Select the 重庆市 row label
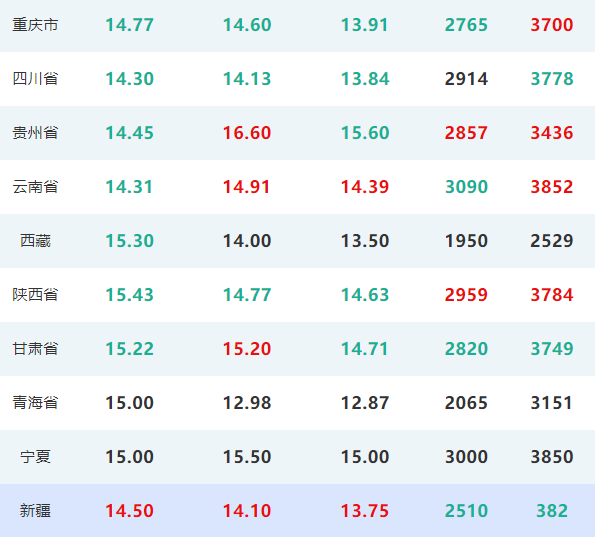This screenshot has height=537, width=598. [35, 25]
